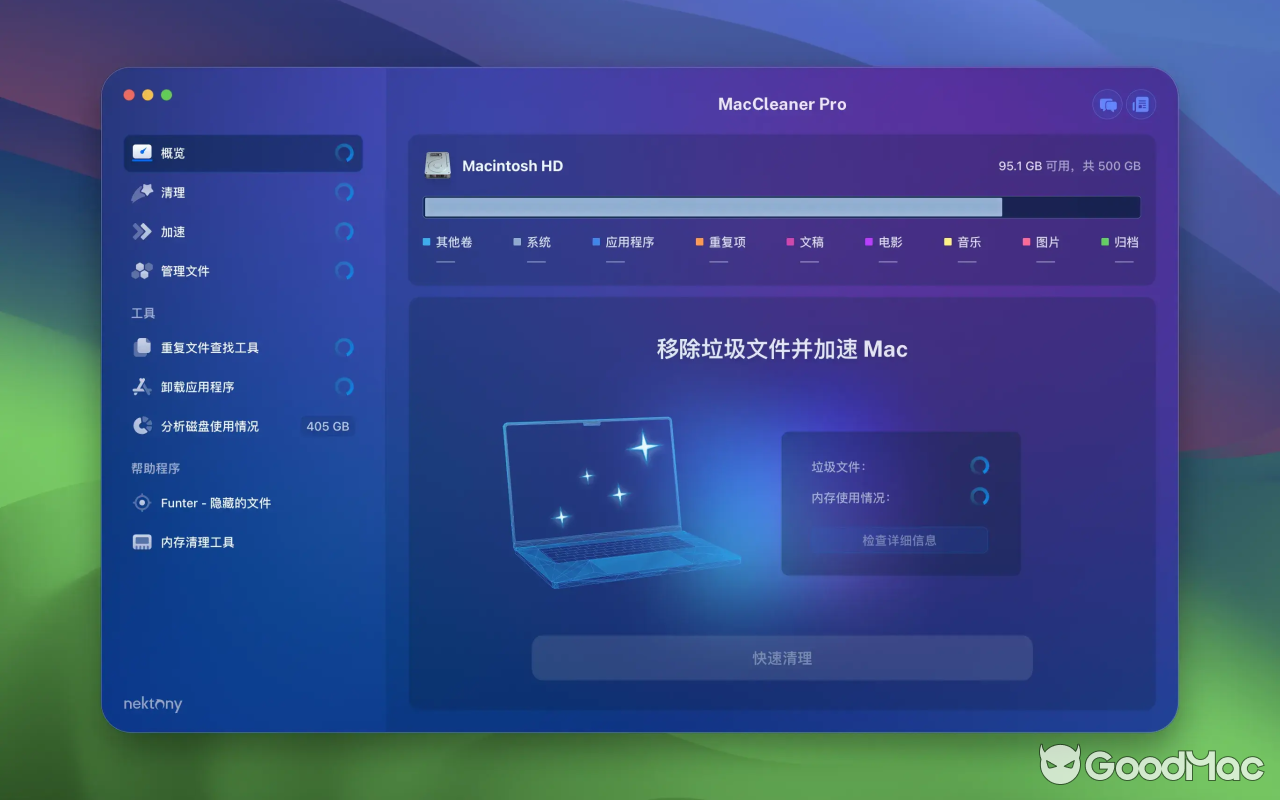Open the 内存清理工具 memory cleaner
The width and height of the screenshot is (1280, 800).
coord(194,542)
